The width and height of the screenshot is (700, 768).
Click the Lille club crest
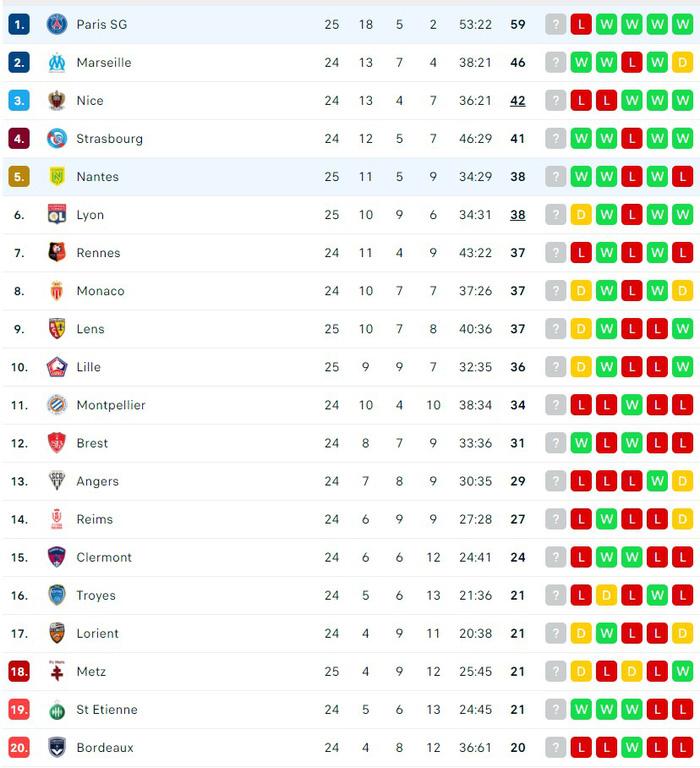[57, 367]
